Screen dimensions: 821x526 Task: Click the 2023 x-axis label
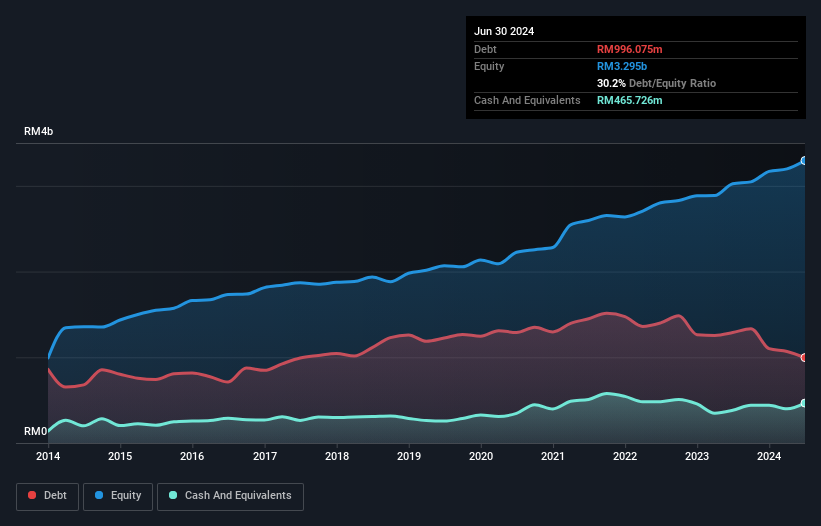[697, 456]
